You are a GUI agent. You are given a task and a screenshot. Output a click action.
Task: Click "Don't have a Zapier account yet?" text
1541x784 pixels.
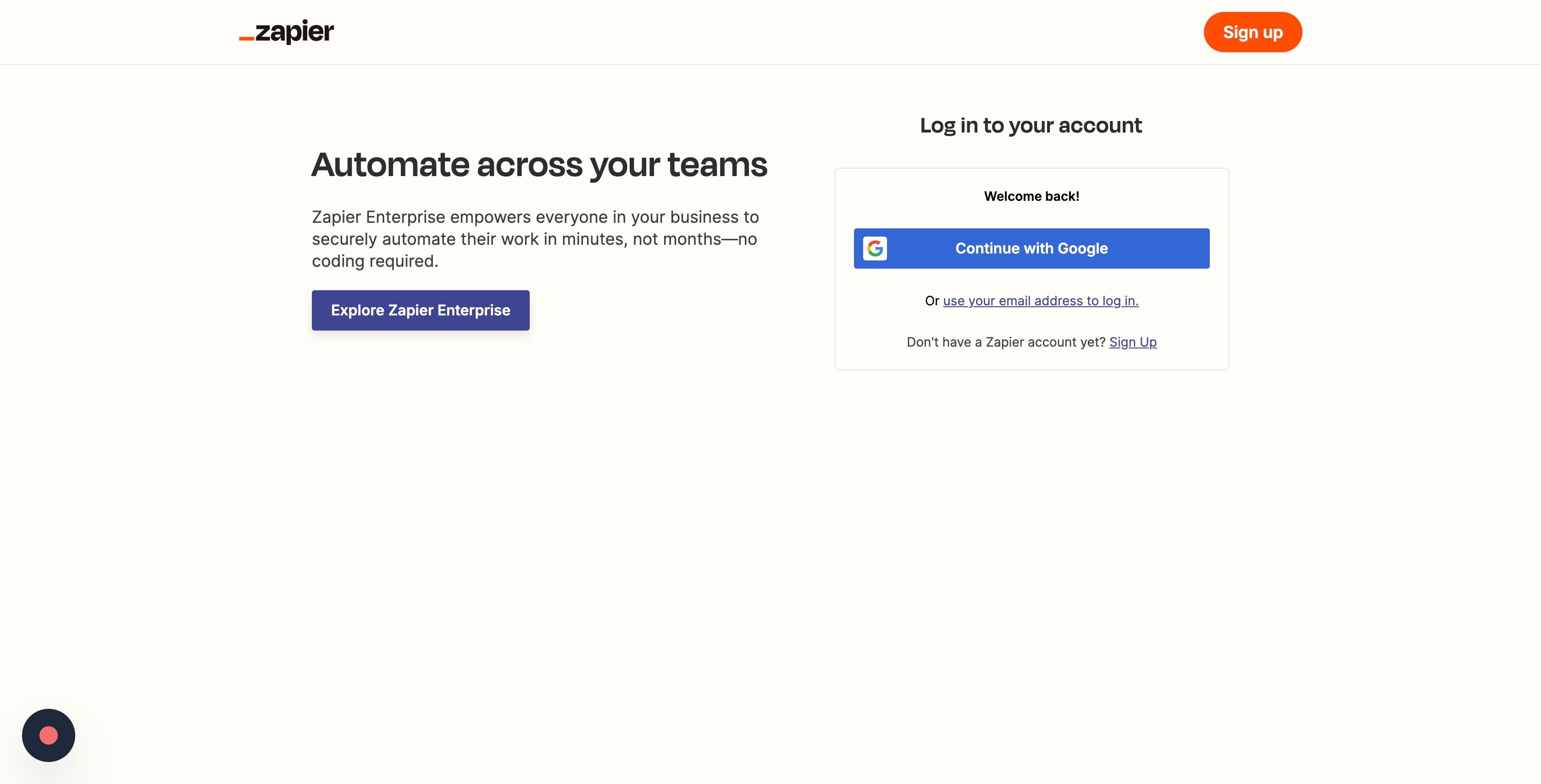coord(1006,342)
